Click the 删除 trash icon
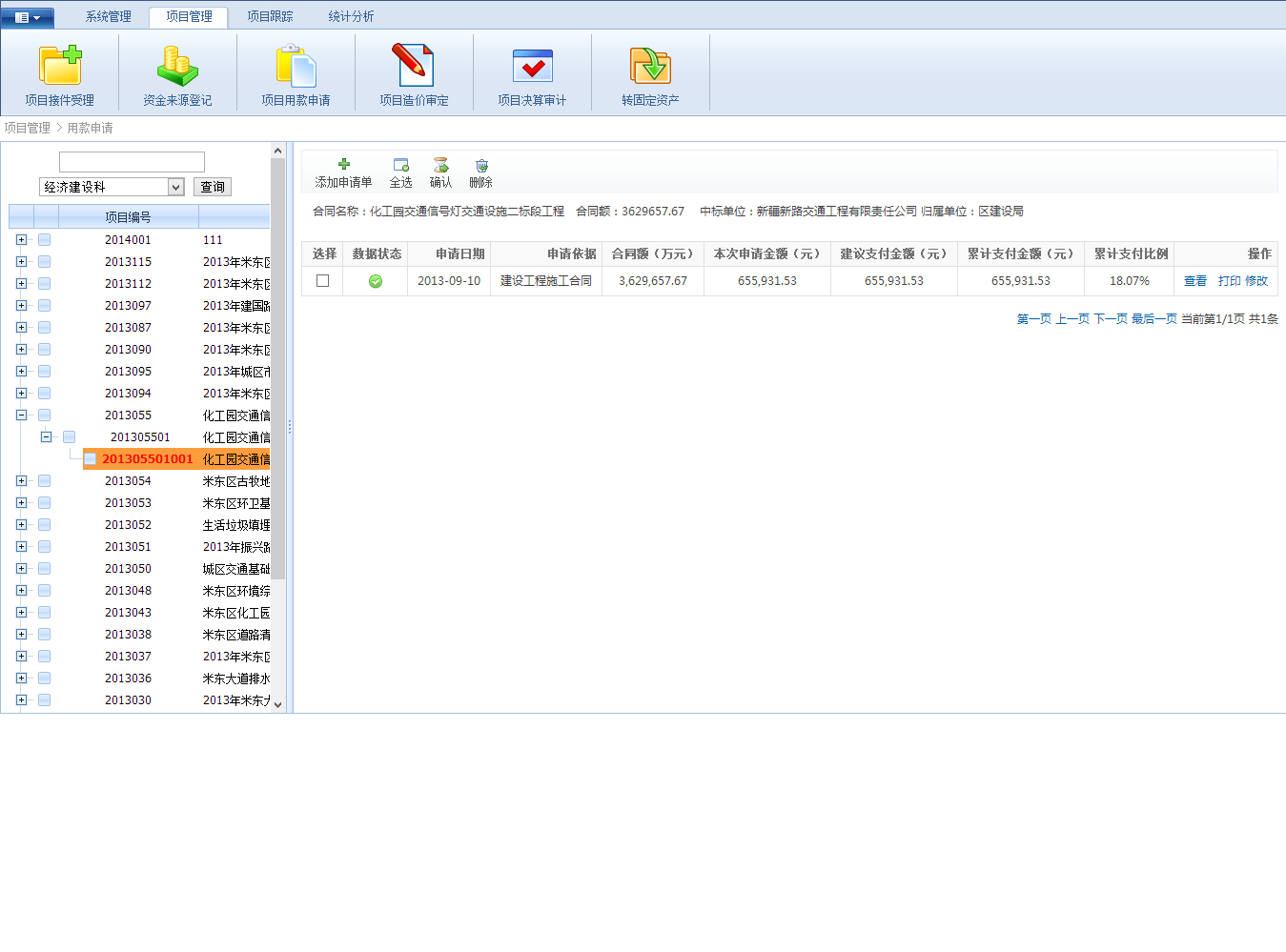This screenshot has height=952, width=1286. (481, 165)
